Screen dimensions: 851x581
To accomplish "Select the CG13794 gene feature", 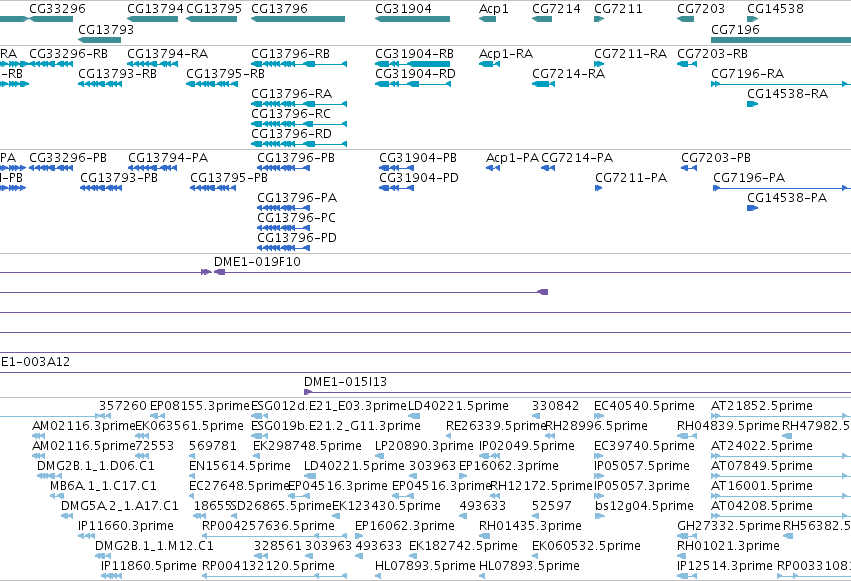I will [153, 19].
